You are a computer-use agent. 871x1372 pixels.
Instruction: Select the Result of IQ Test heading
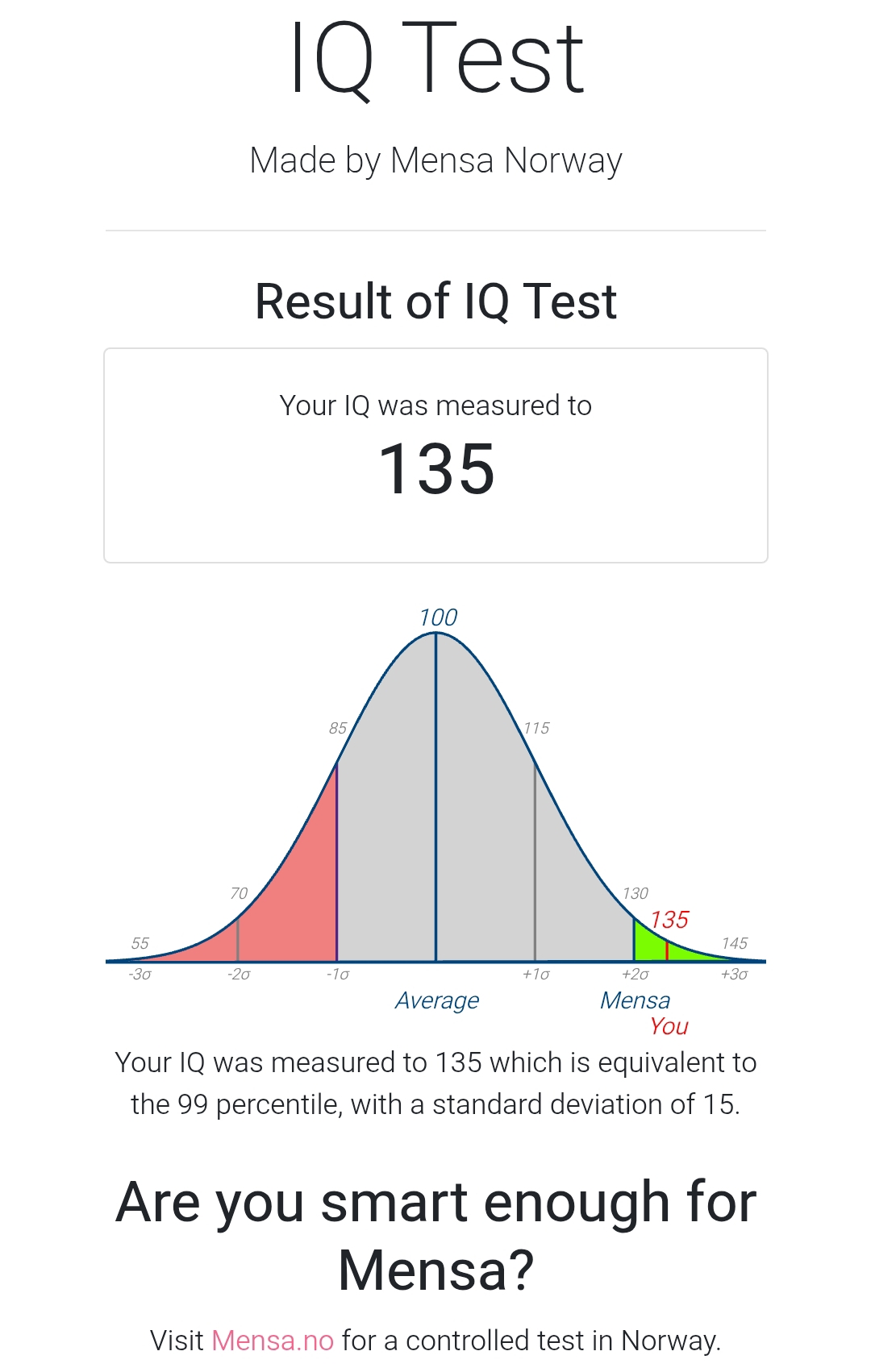(x=436, y=301)
